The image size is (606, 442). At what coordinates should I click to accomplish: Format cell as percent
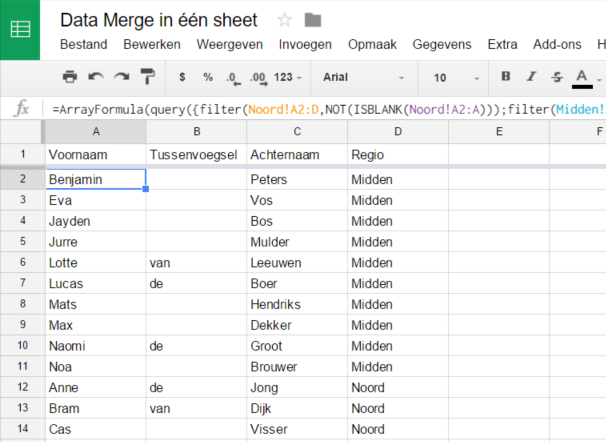208,77
